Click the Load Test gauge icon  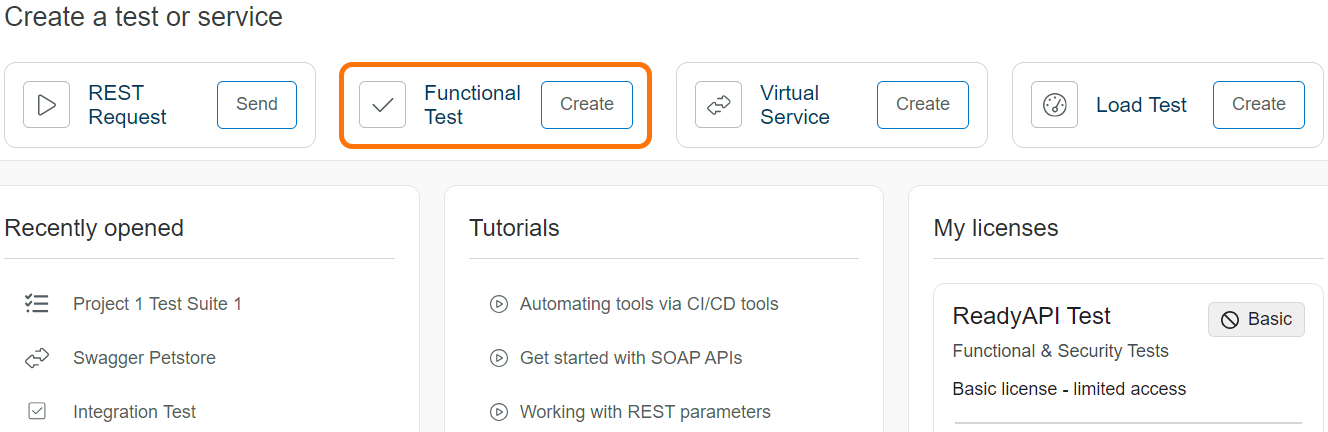(x=1055, y=105)
